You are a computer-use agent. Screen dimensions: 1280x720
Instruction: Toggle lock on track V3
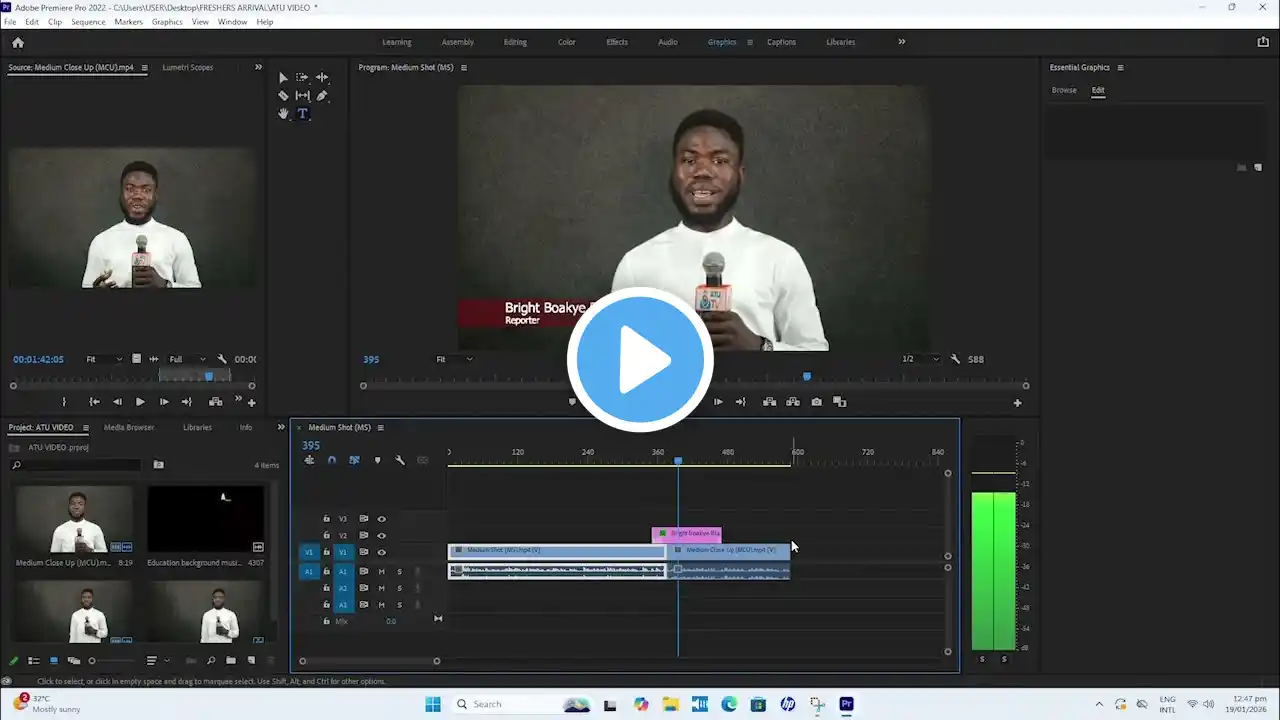tap(326, 519)
